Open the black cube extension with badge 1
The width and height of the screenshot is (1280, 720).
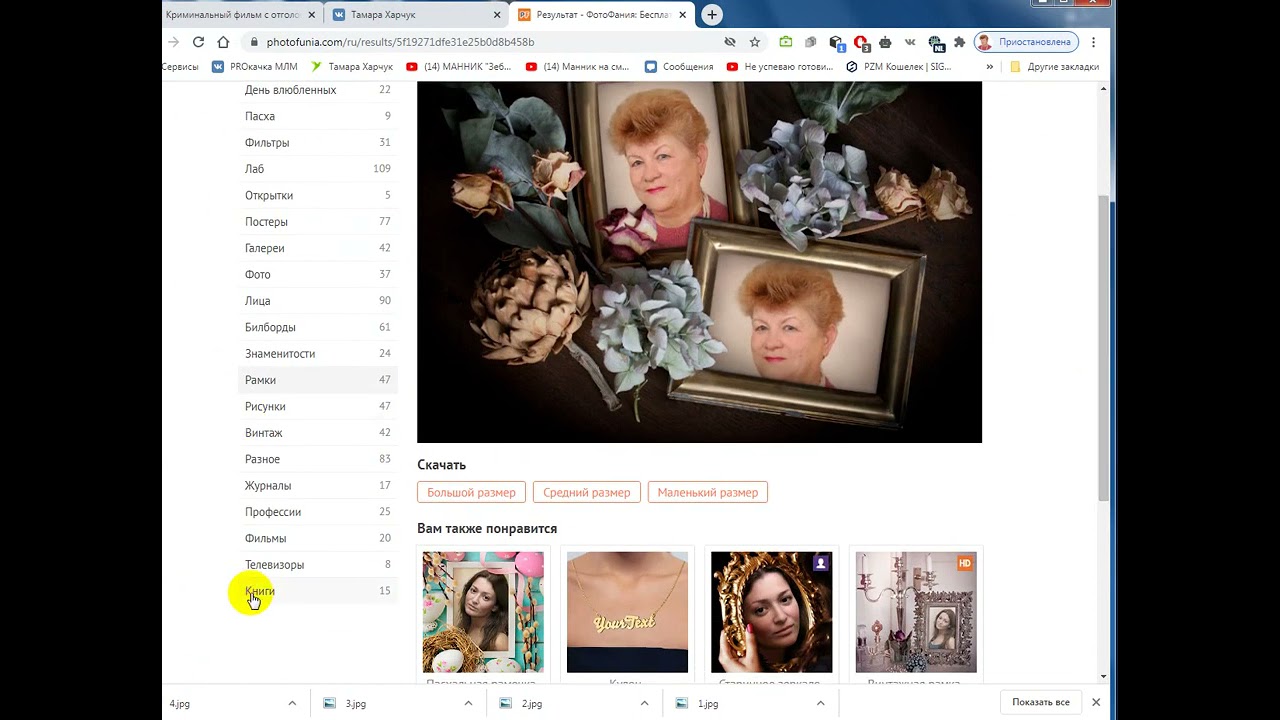(836, 43)
